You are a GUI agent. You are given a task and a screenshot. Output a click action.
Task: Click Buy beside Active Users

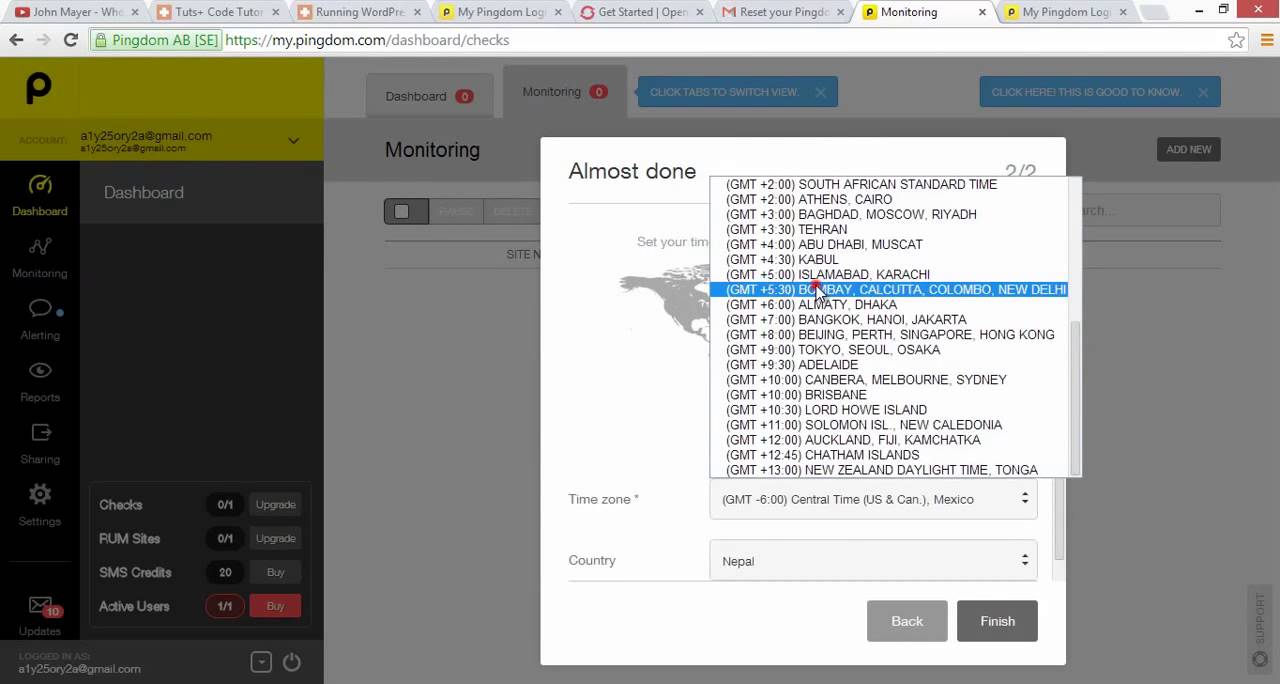[x=275, y=607]
